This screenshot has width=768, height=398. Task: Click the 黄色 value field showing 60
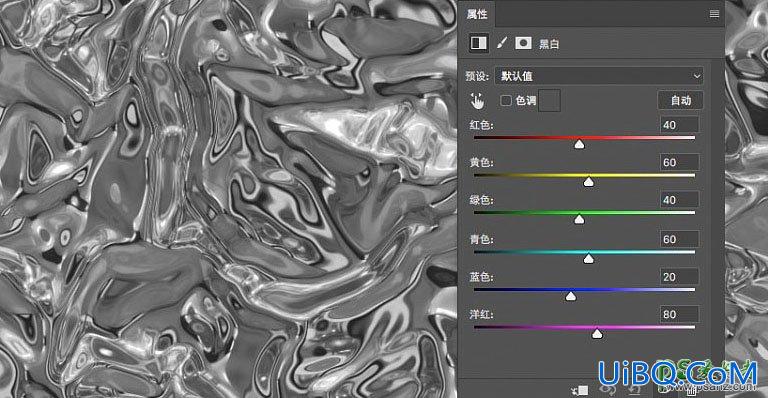679,163
